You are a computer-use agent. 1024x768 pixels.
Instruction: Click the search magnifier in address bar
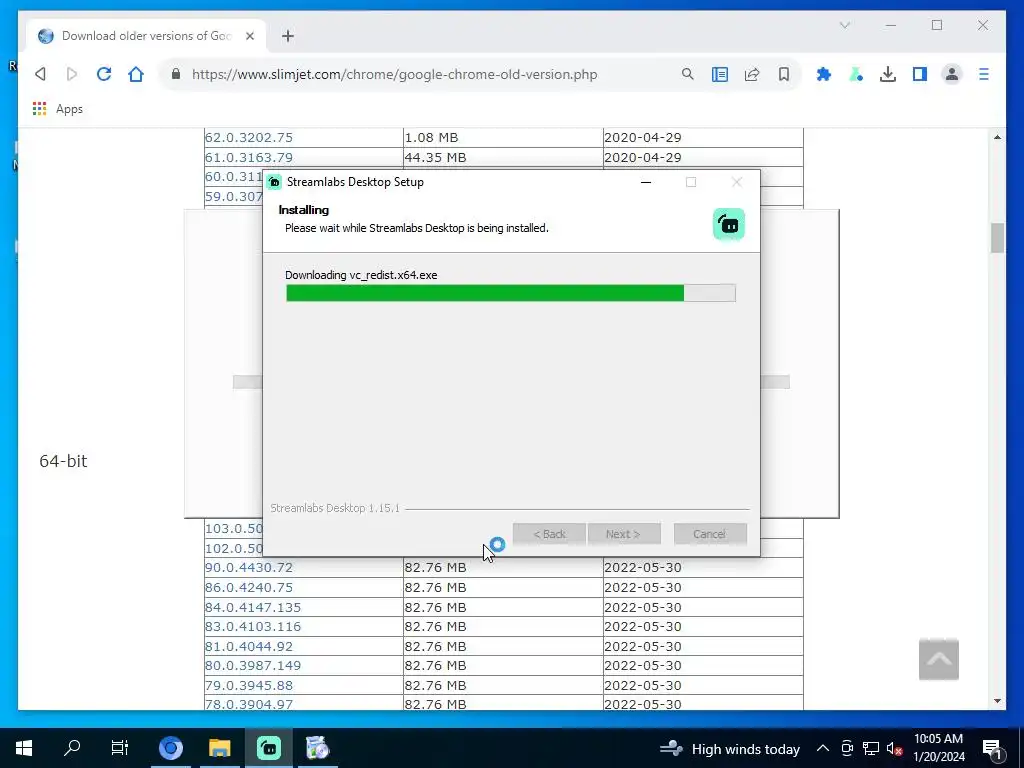(688, 74)
